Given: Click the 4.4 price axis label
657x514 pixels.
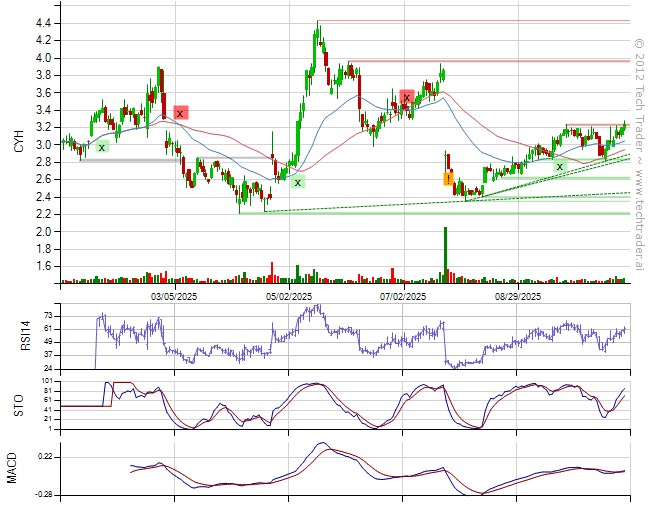Looking at the screenshot, I should tap(47, 23).
